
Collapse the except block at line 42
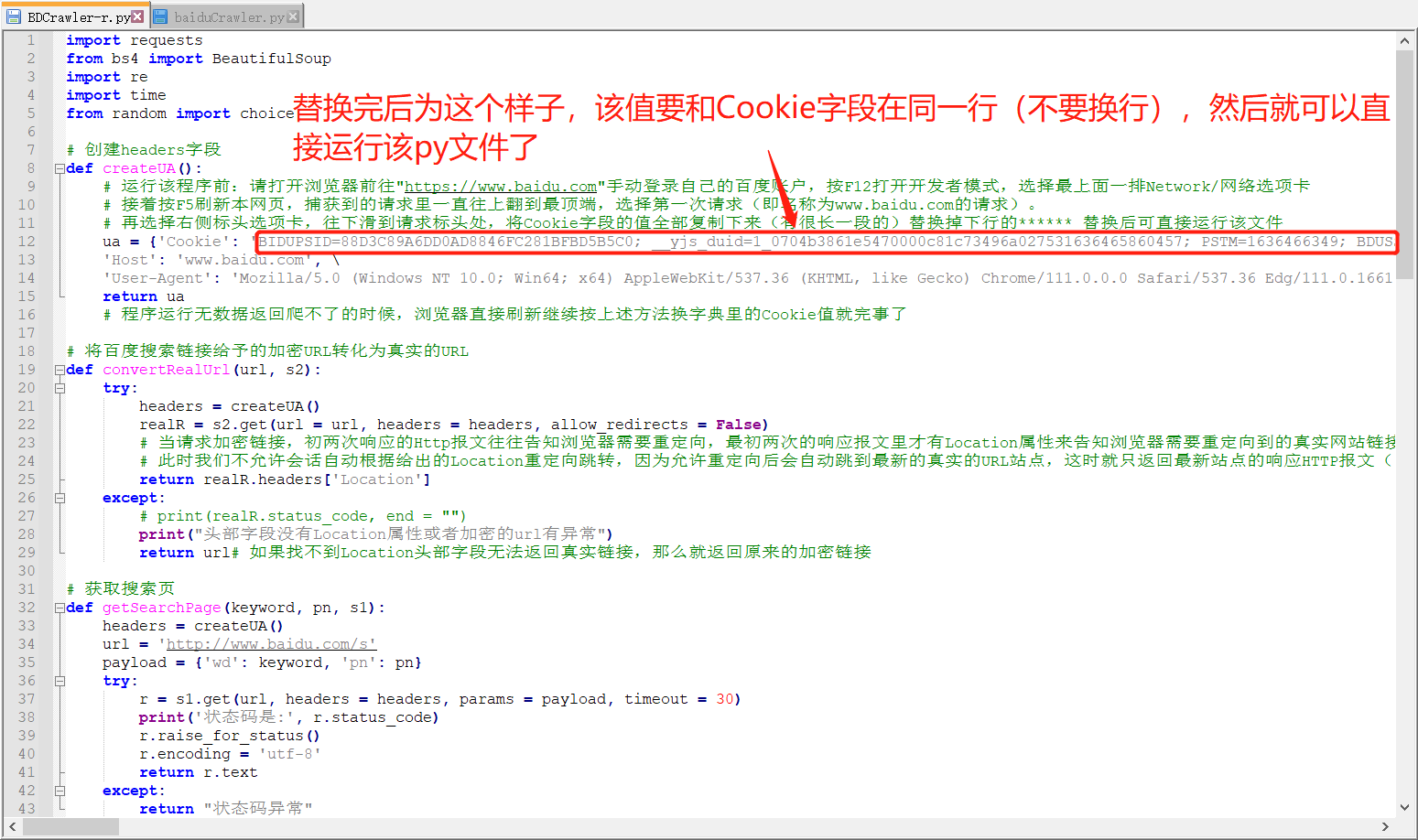point(60,791)
